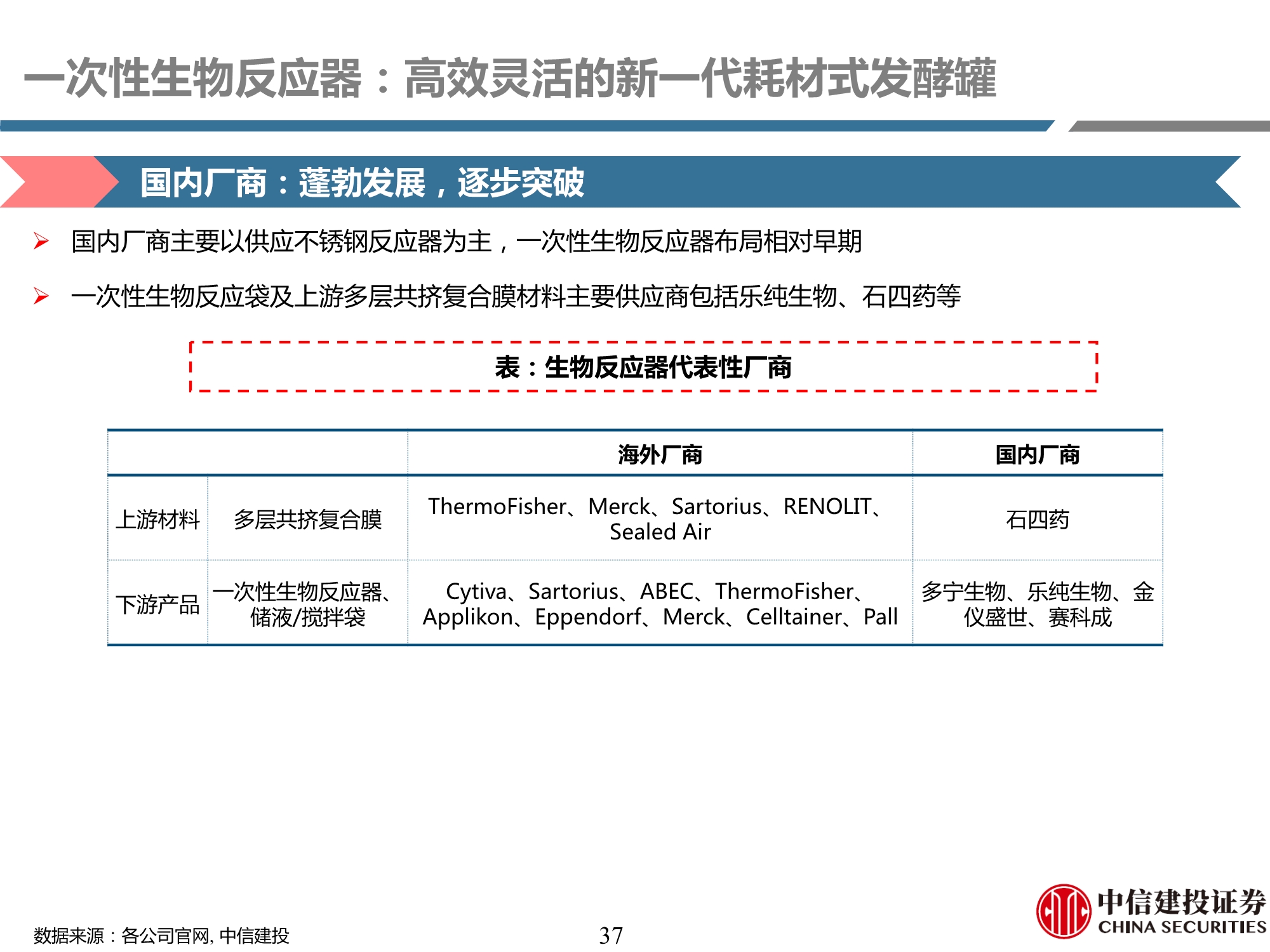This screenshot has height=952, width=1270.
Task: Click the first red bullet arrow marker
Action: point(43,241)
